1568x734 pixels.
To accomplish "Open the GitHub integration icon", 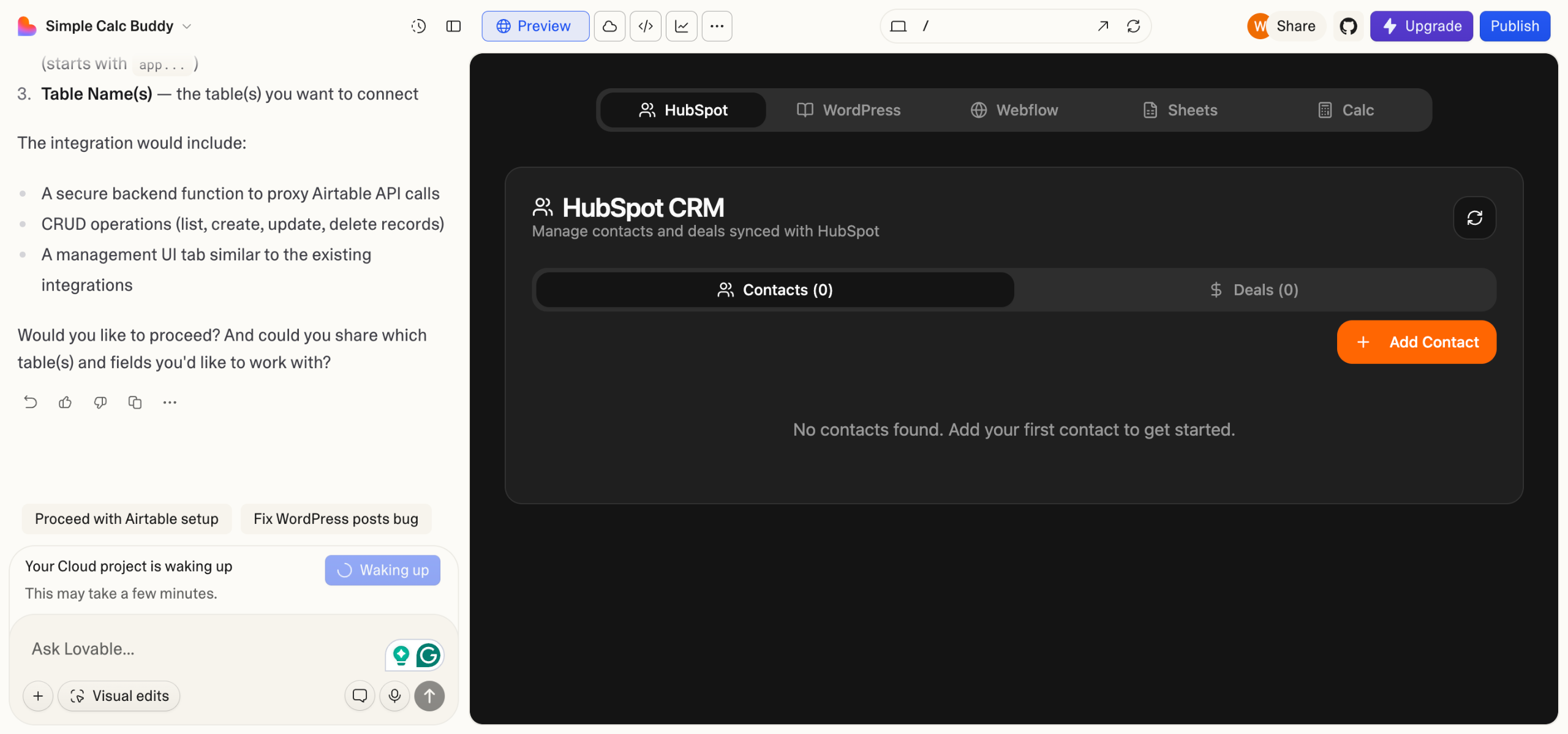I will point(1348,26).
